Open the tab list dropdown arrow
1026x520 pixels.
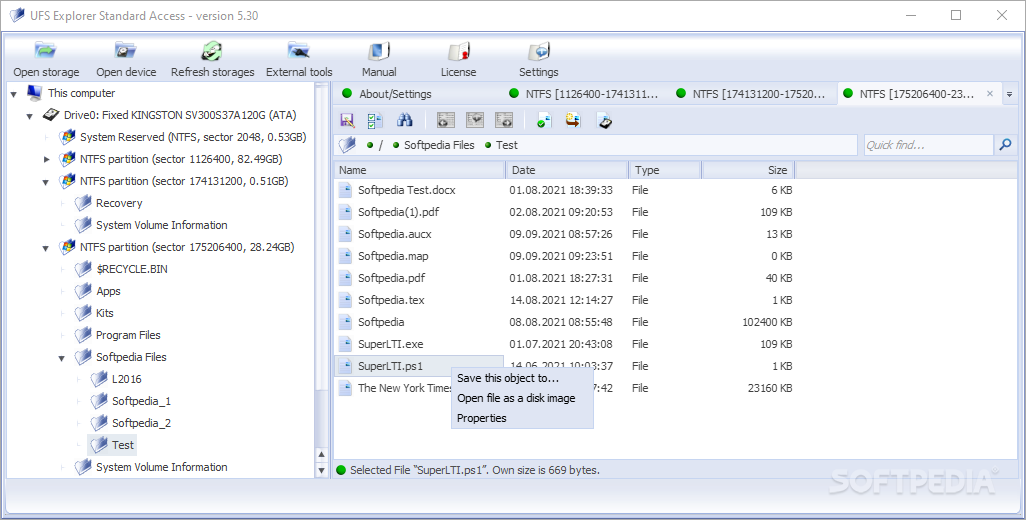[x=1010, y=94]
